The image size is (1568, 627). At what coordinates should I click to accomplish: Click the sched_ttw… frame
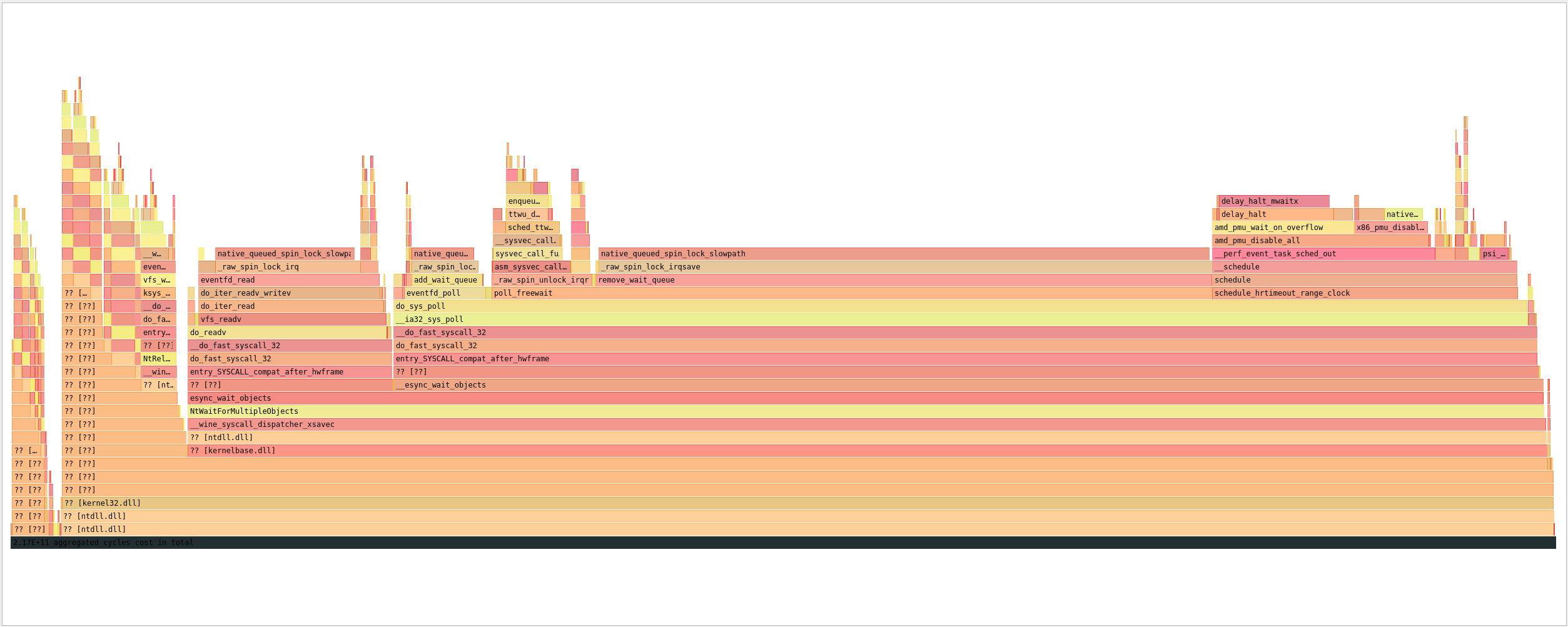pos(532,228)
